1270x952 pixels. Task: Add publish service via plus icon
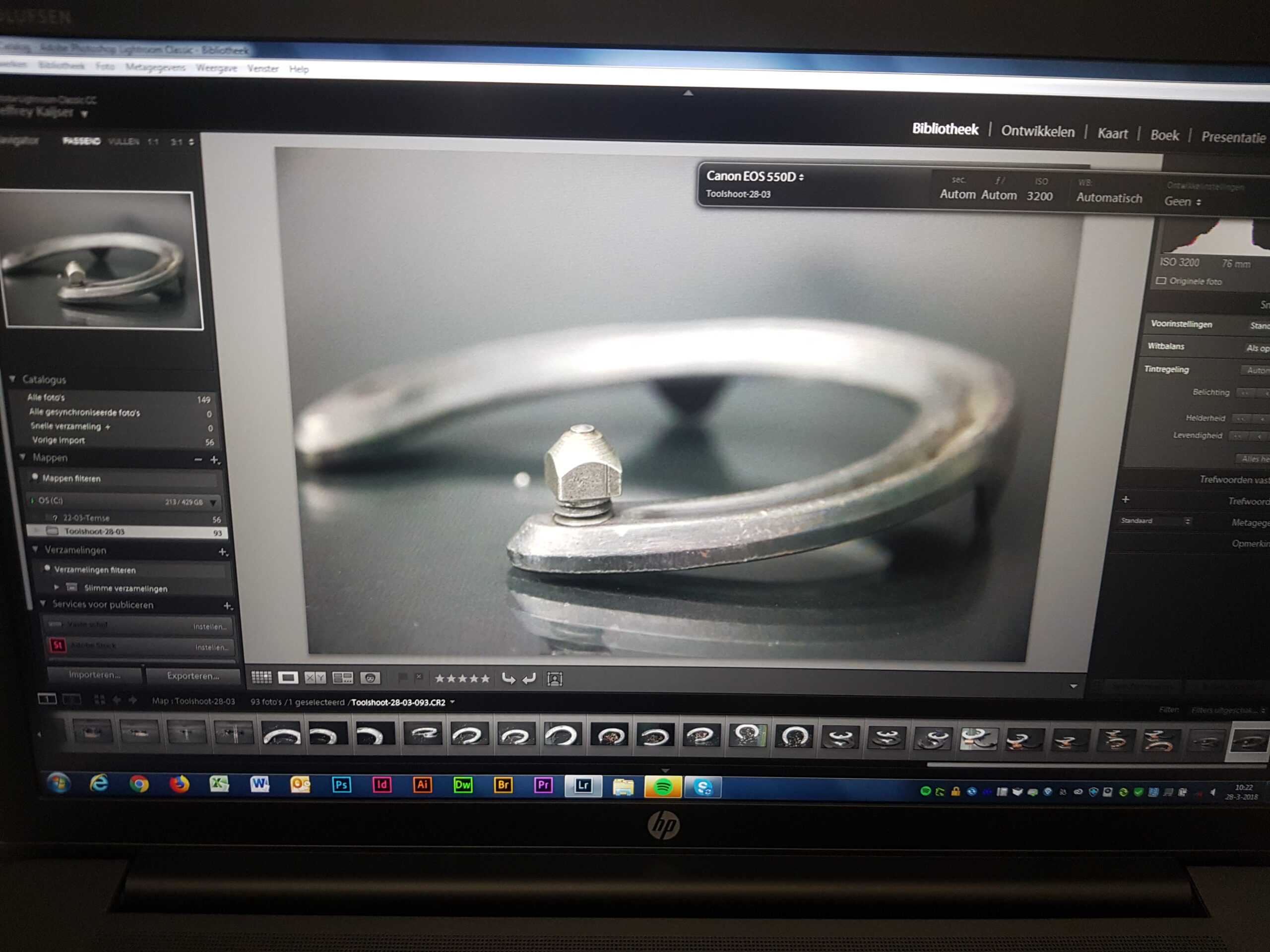pyautogui.click(x=227, y=606)
